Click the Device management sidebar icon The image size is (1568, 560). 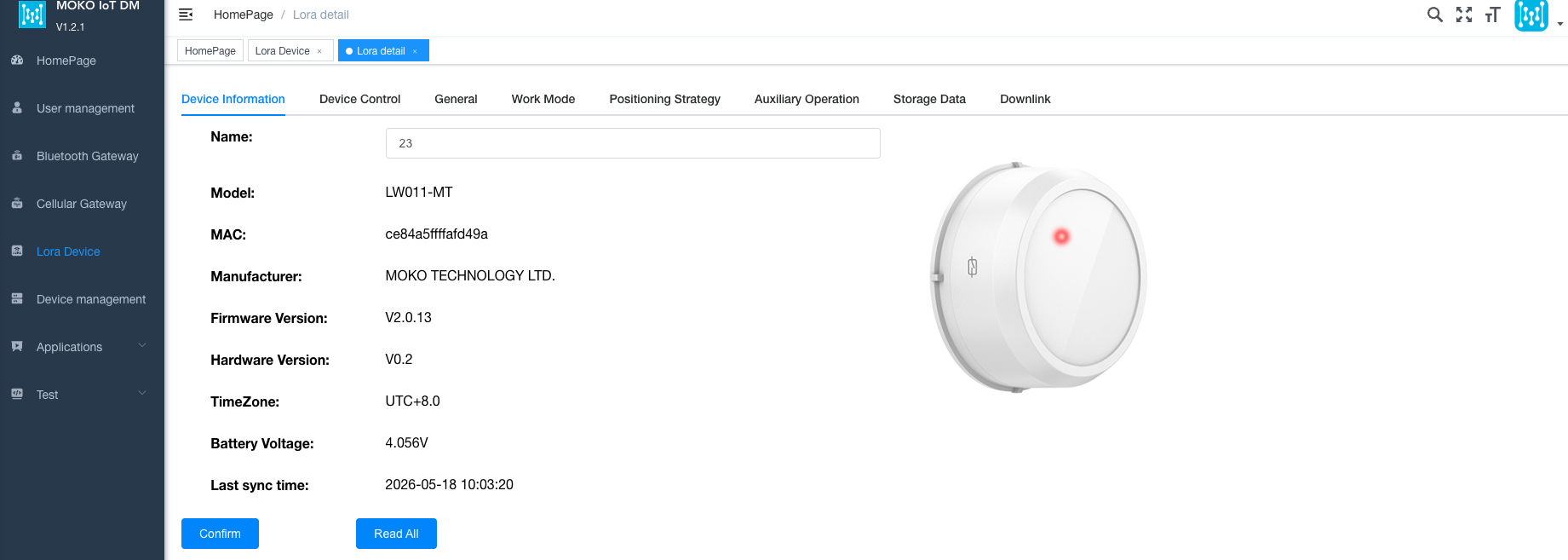click(x=17, y=299)
